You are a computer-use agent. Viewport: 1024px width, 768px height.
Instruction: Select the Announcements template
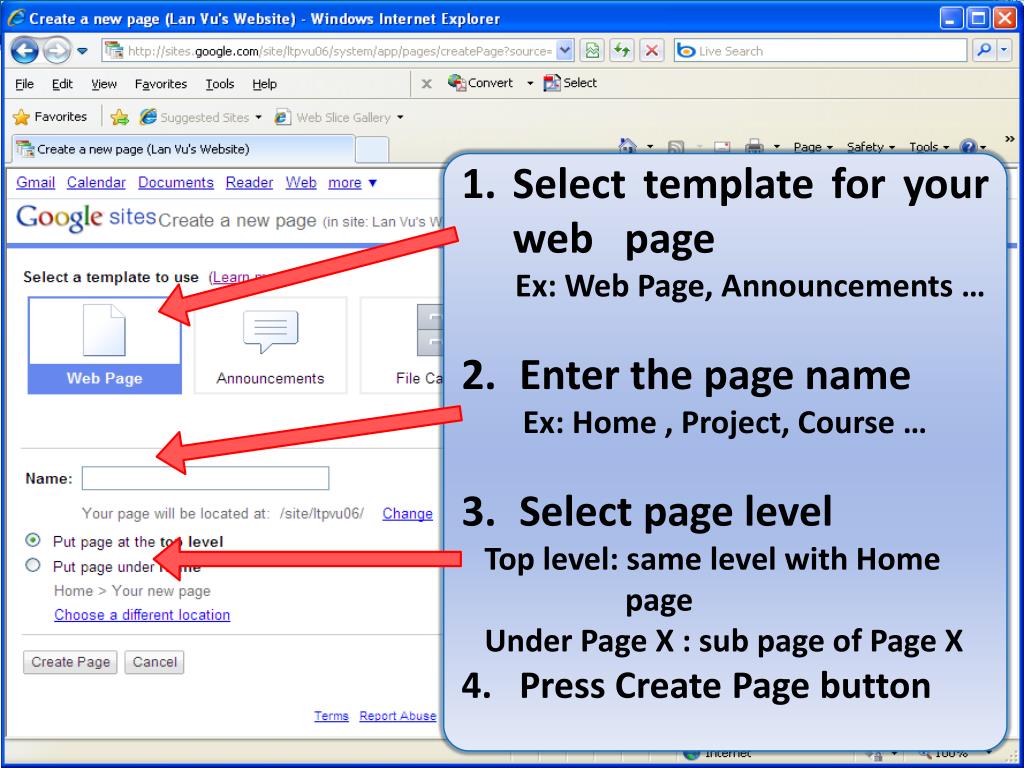[270, 345]
